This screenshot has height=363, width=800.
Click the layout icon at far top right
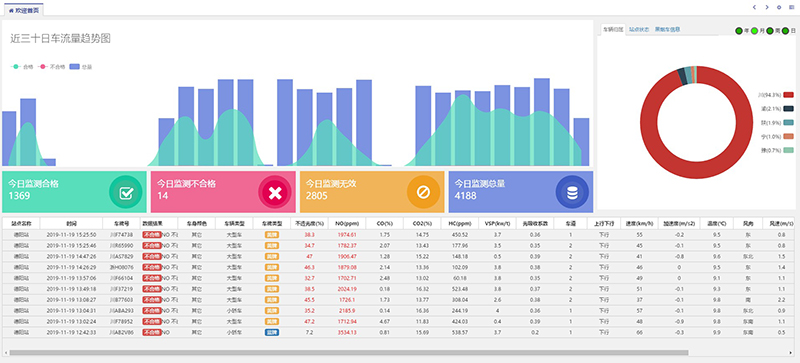coord(791,7)
